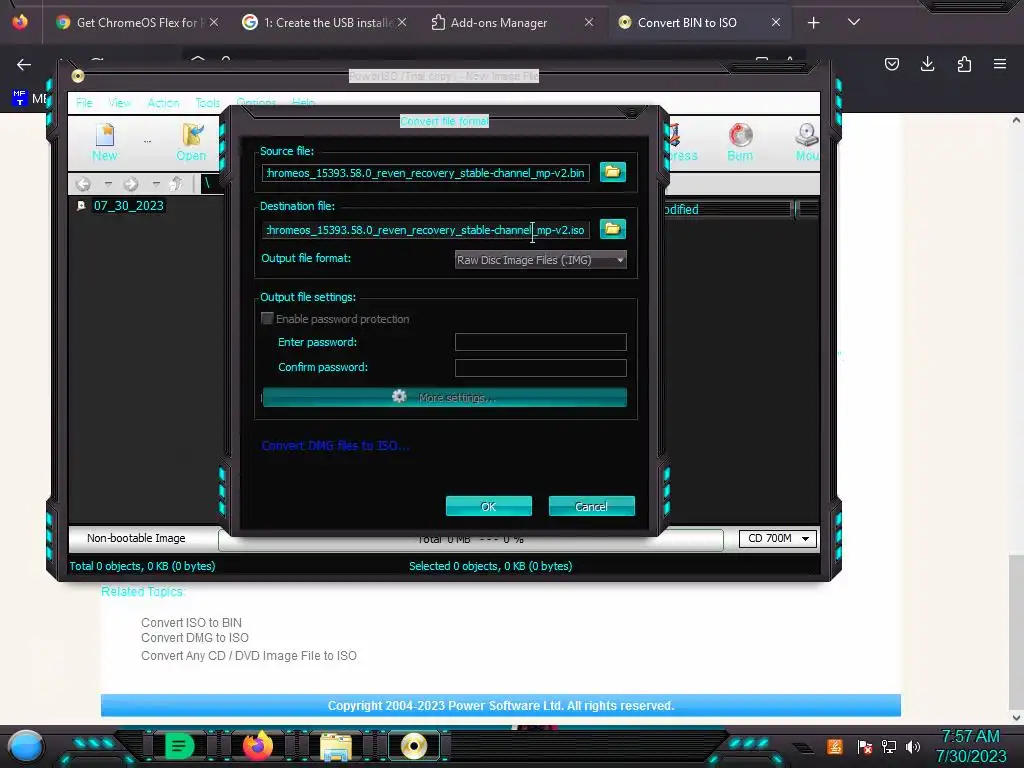
Task: Click PowerISO disc icon on taskbar
Action: point(413,746)
